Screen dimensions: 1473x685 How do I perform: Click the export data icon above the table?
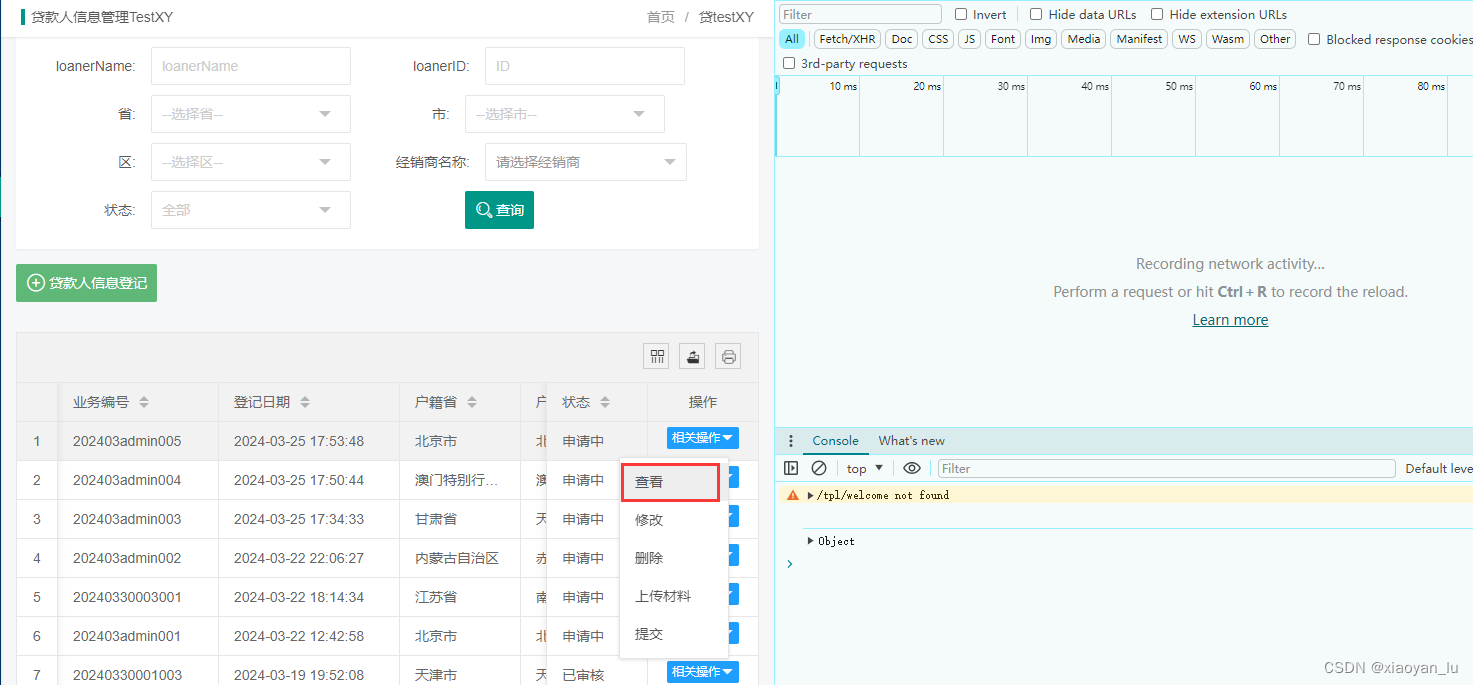coord(691,356)
